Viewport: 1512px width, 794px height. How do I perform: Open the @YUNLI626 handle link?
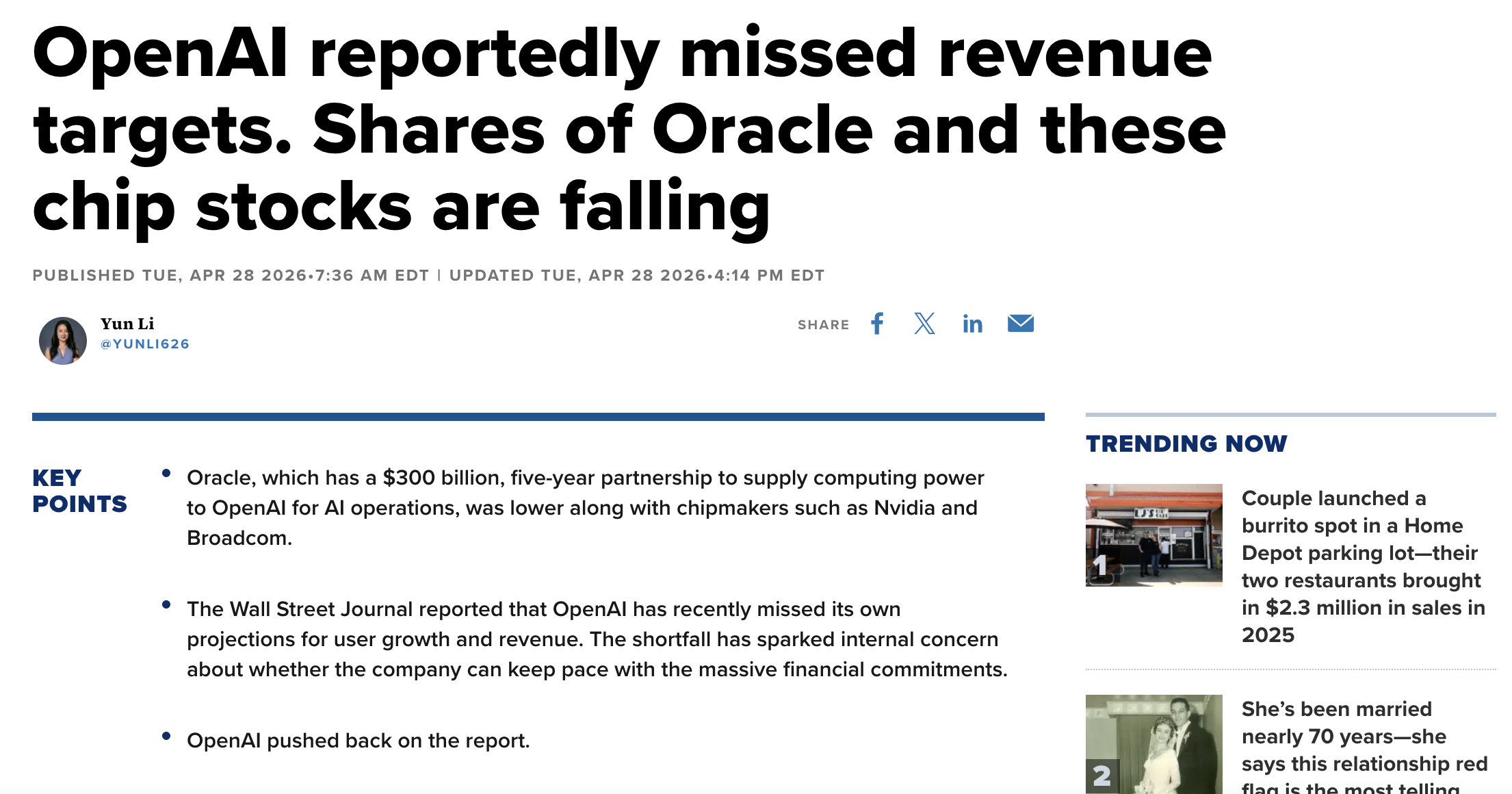(145, 344)
